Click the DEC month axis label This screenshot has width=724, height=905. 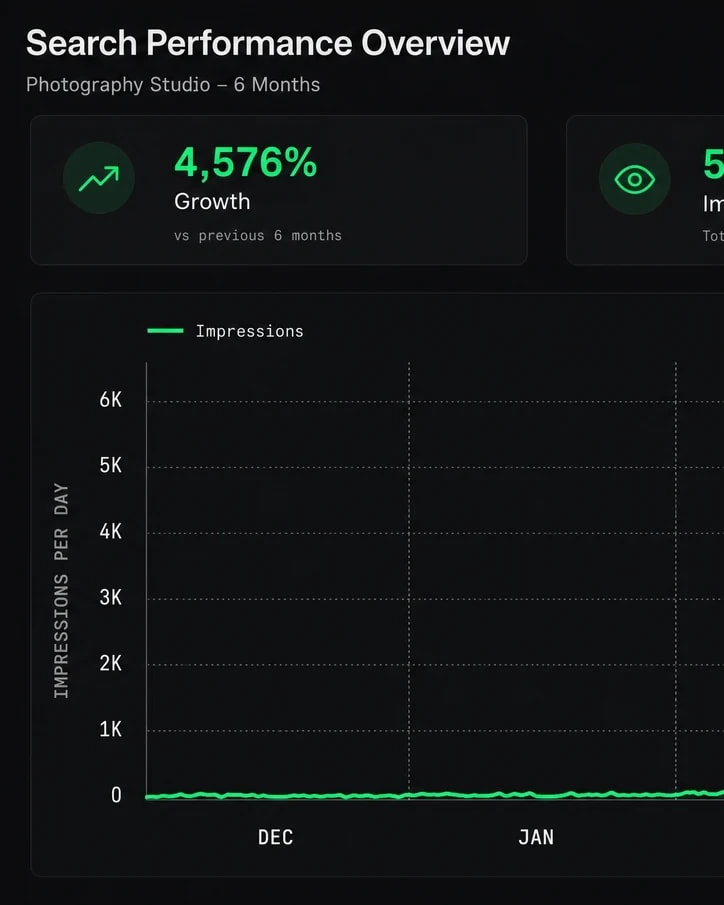(x=275, y=837)
